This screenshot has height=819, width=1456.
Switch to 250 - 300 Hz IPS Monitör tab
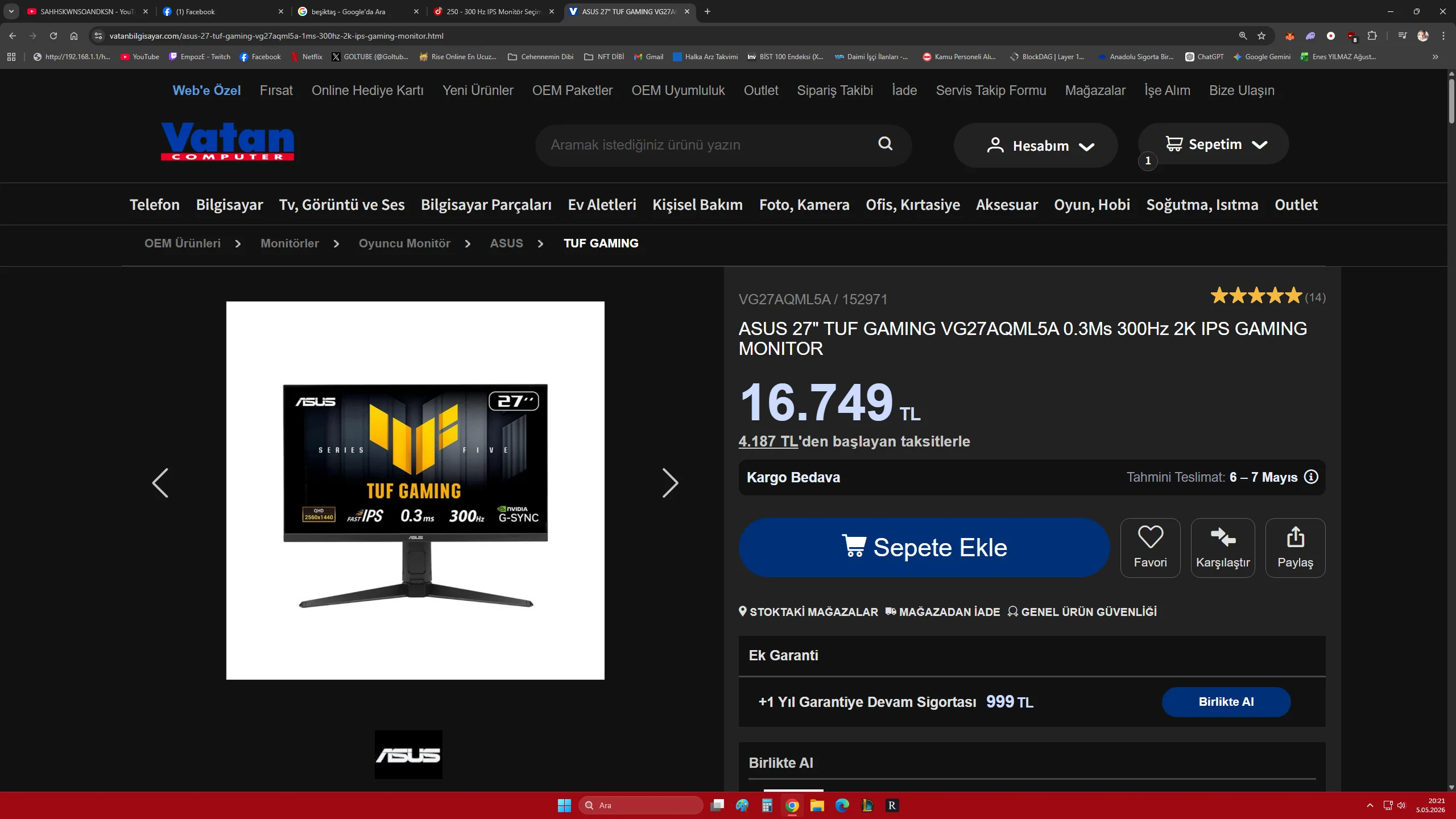tap(494, 11)
